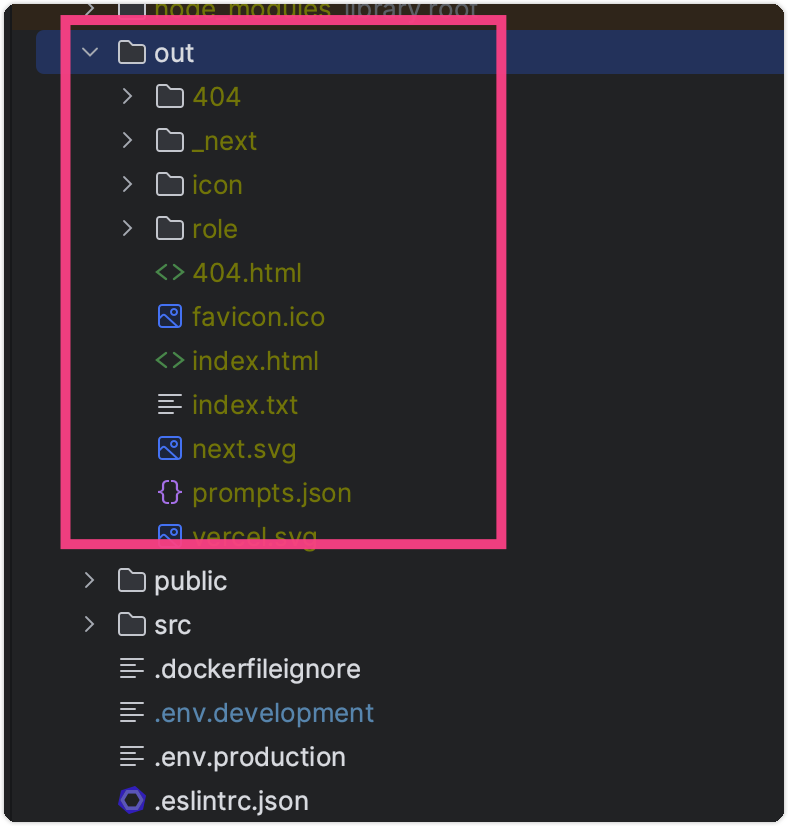Click the favicon.ico image file icon
Screen dimensions: 788x826
pyautogui.click(x=170, y=317)
